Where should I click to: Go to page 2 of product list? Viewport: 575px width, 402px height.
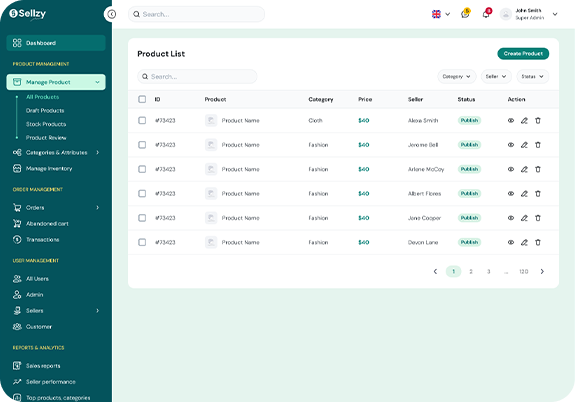pos(471,271)
